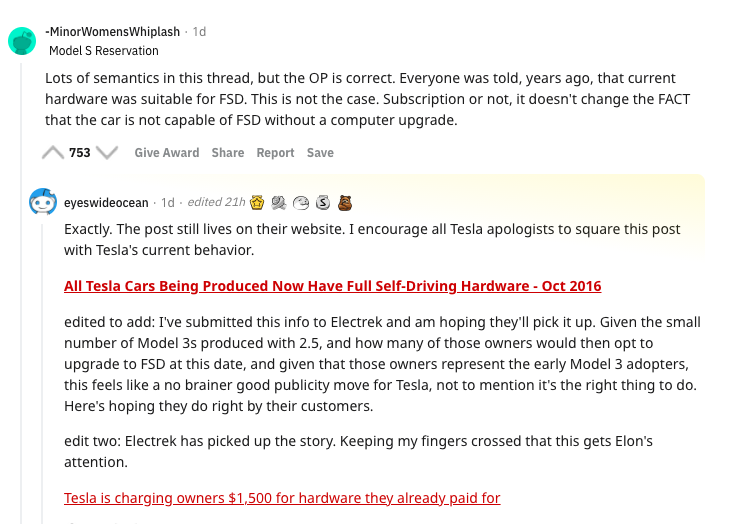Viewport: 741px width, 524px height.
Task: Save the top comment
Action: point(320,153)
